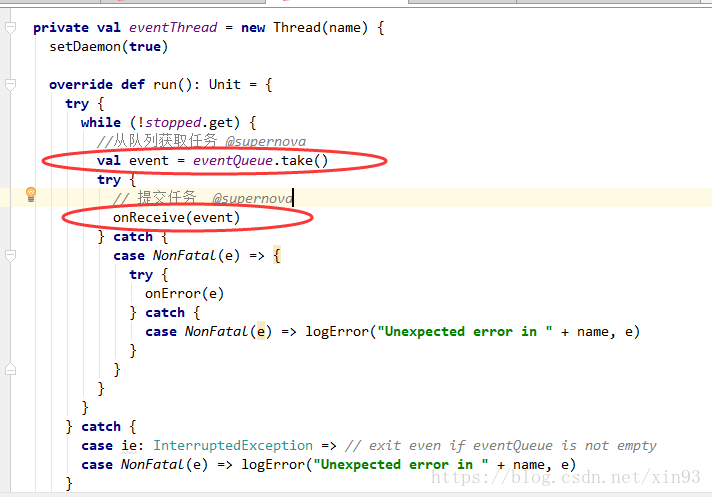Viewport: 712px width, 497px height.
Task: Click eventQueue in the take() line
Action: [x=233, y=161]
